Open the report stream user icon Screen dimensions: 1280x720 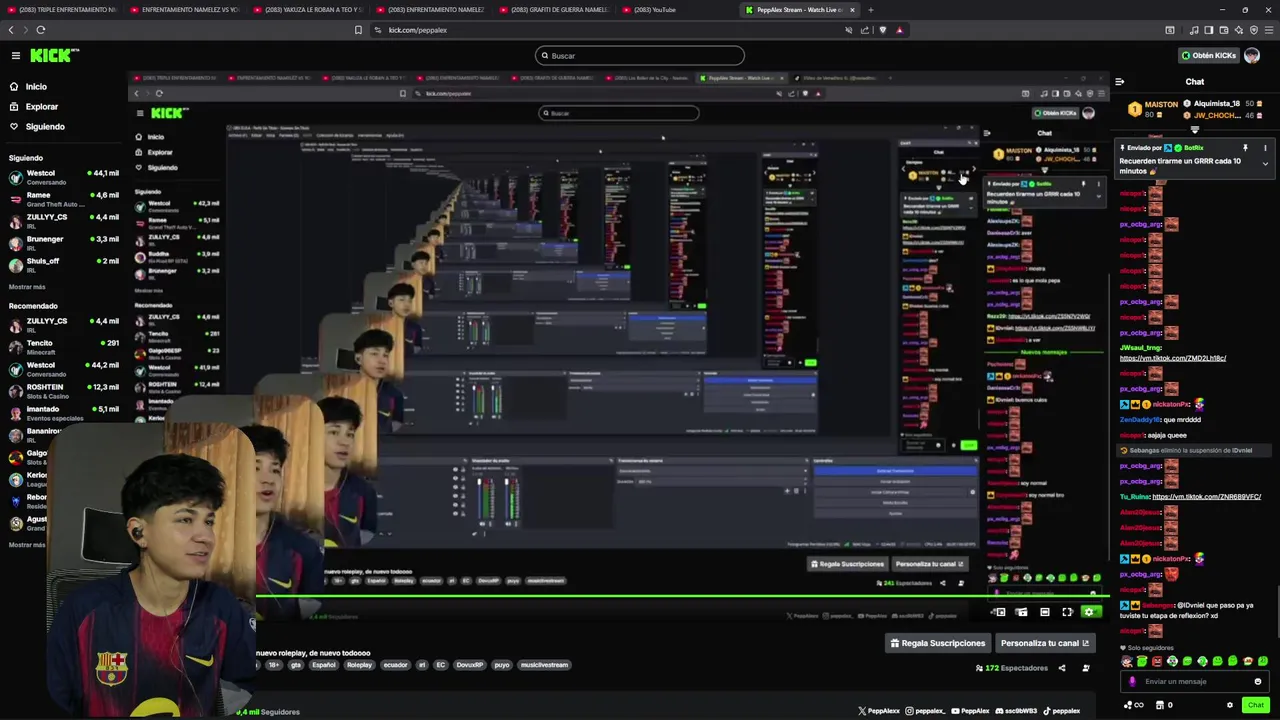[1086, 668]
